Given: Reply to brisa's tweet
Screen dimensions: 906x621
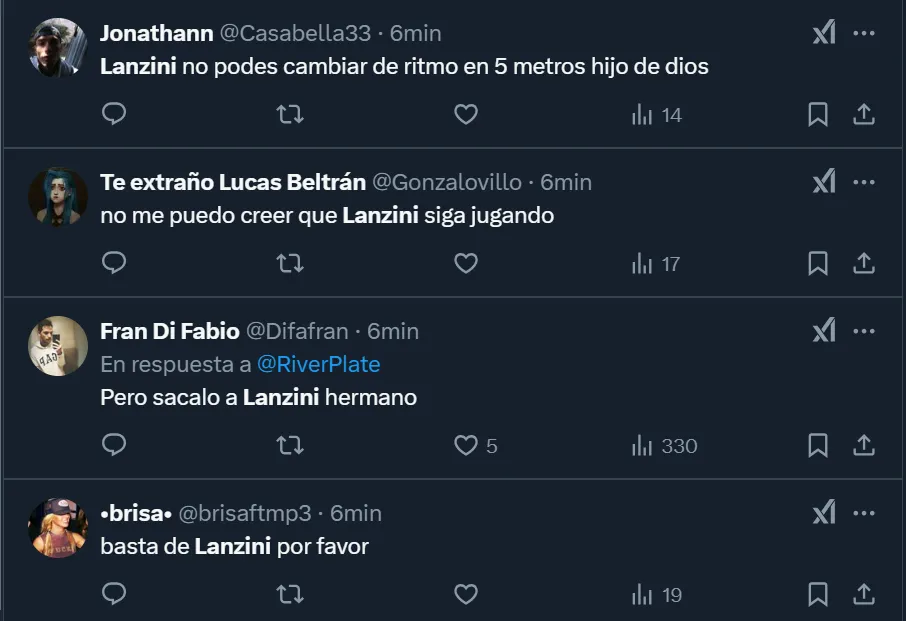Looking at the screenshot, I should click(x=115, y=594).
